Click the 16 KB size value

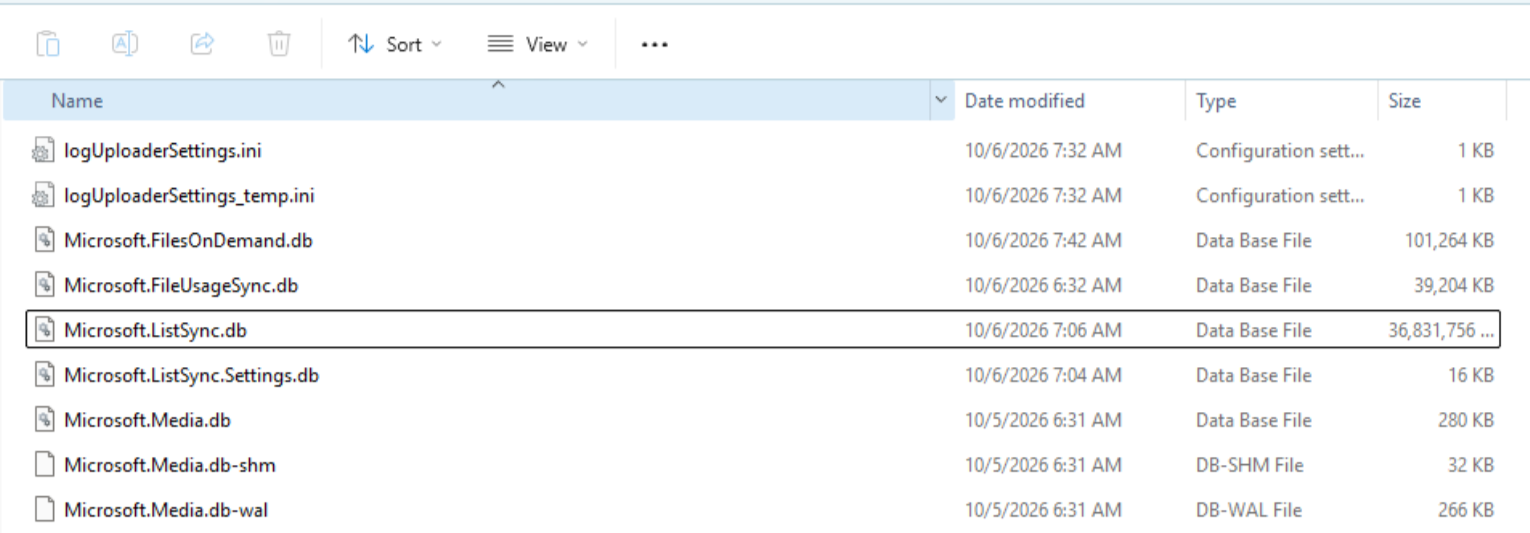click(1472, 375)
